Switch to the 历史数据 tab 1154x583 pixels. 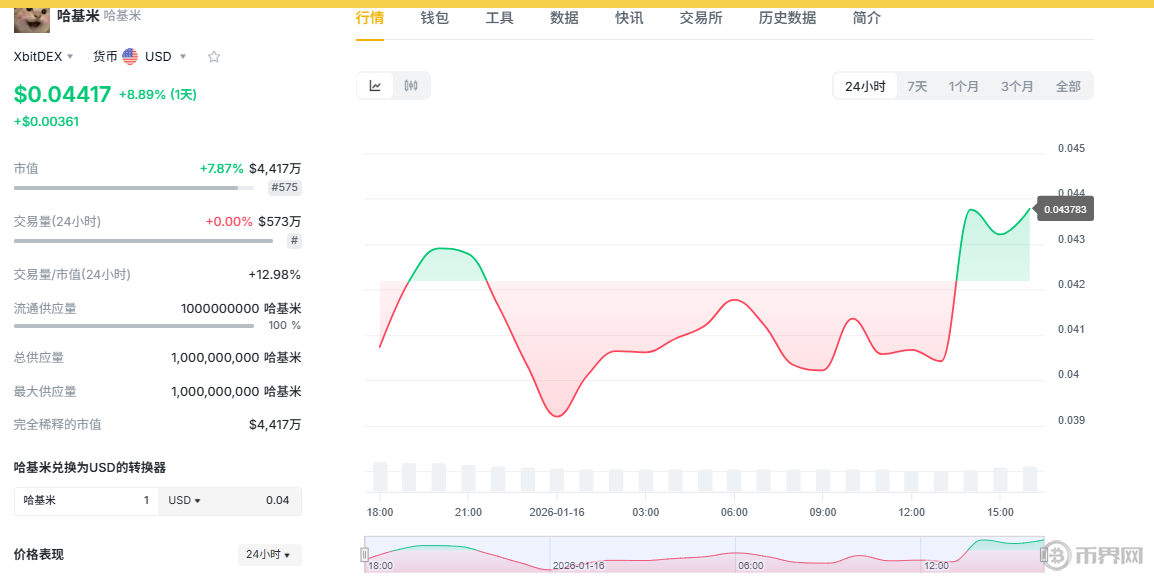click(787, 18)
